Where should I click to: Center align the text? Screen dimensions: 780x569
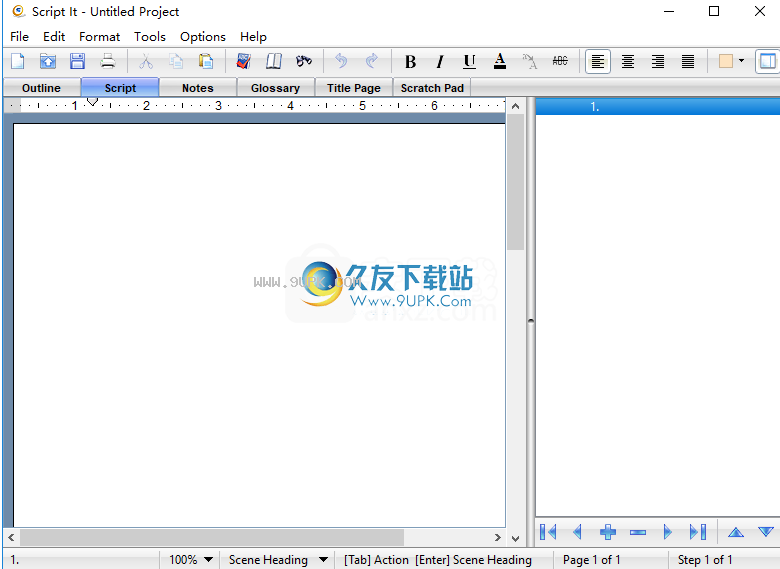[628, 62]
